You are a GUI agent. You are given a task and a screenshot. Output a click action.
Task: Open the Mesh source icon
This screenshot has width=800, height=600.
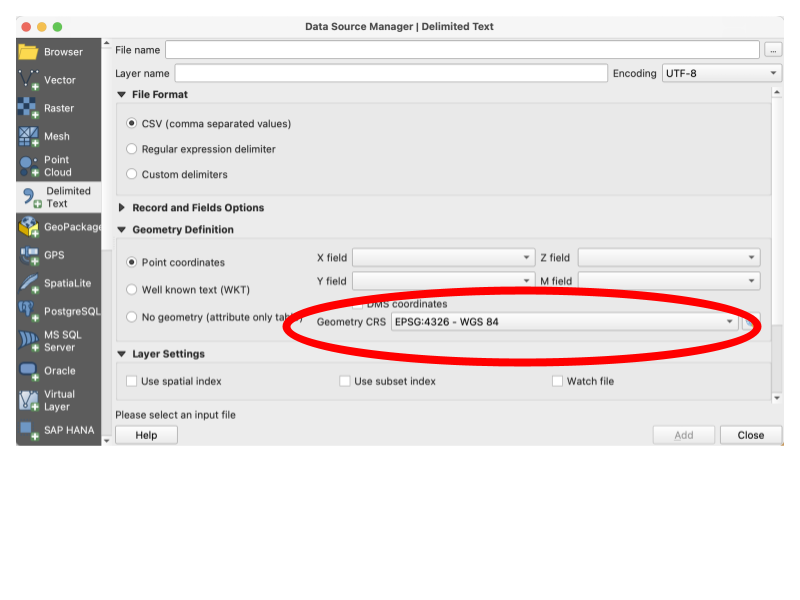coord(28,136)
